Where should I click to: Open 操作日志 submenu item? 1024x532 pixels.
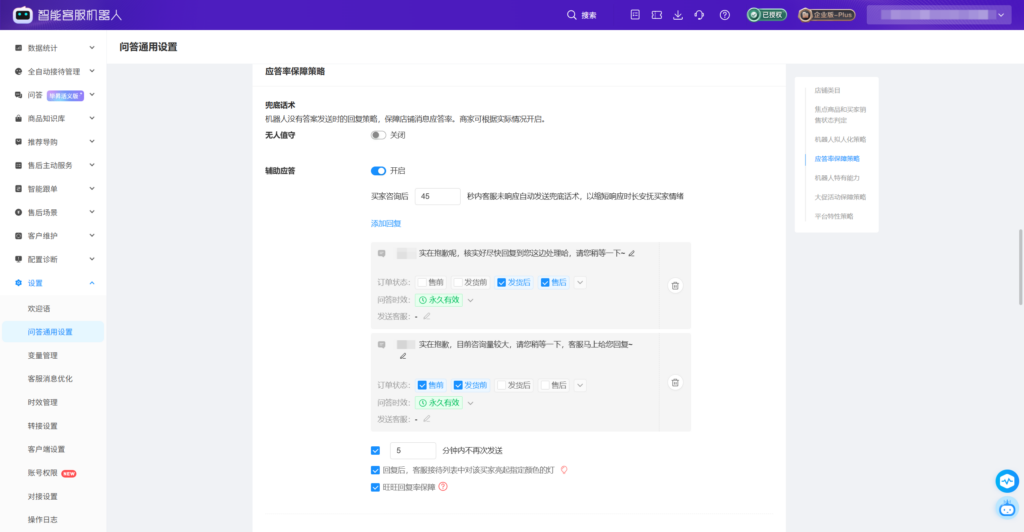pyautogui.click(x=42, y=520)
